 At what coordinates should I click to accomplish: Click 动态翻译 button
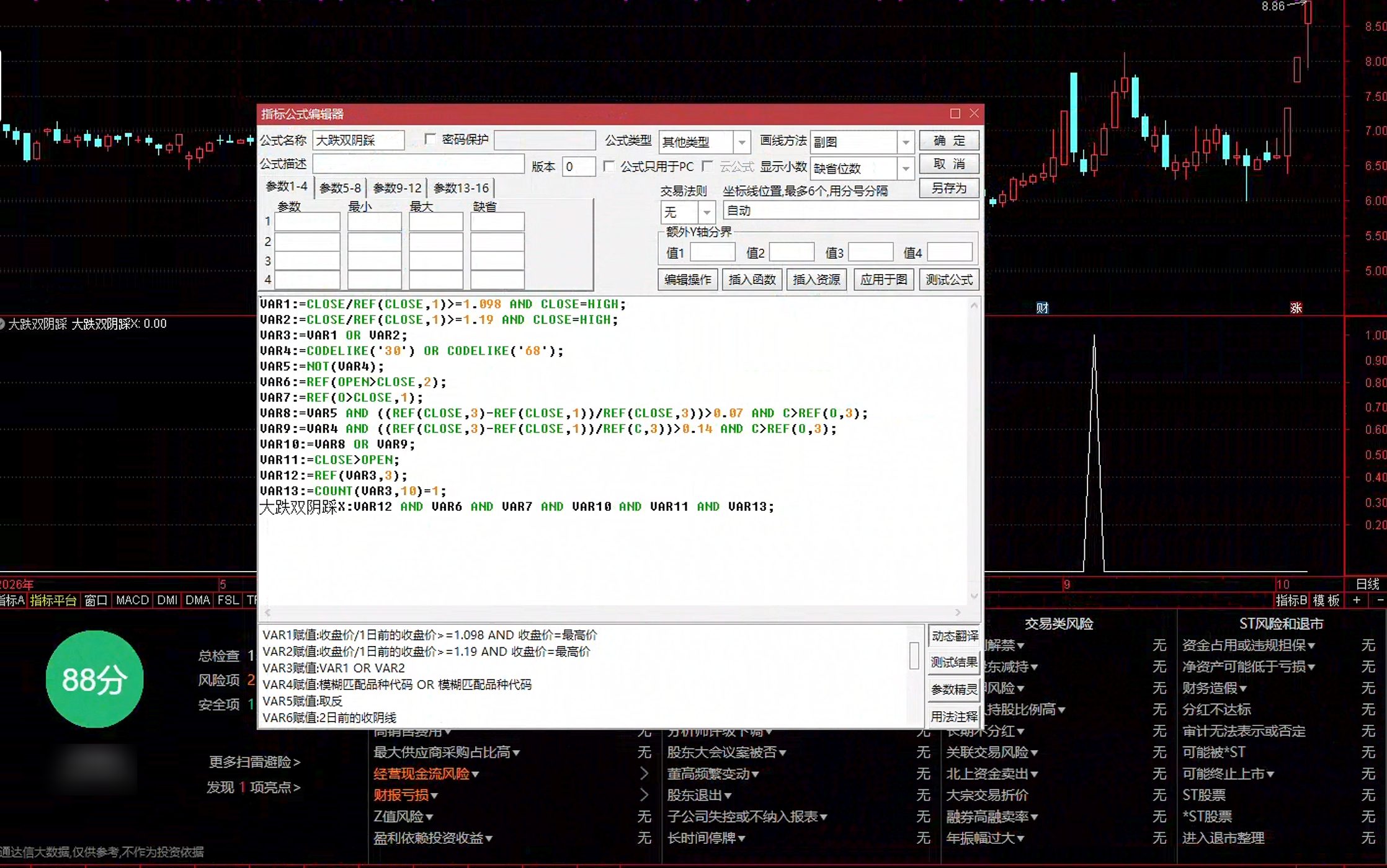pos(954,636)
